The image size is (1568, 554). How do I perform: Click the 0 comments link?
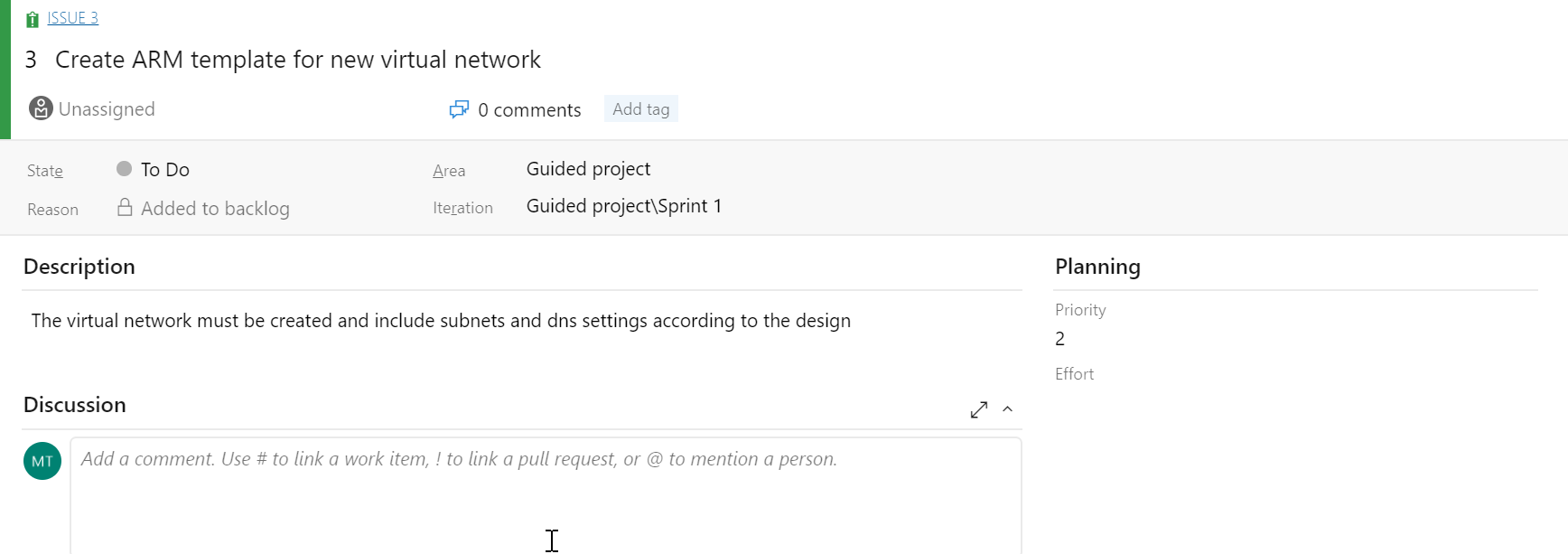point(529,110)
